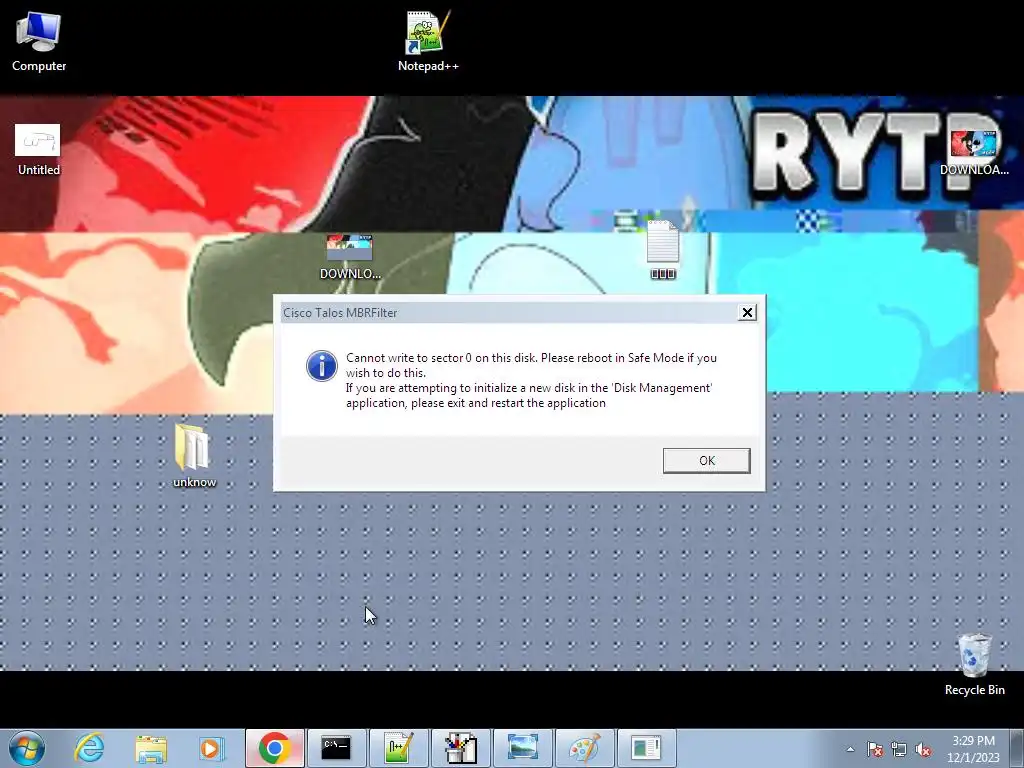
Task: Launch Internet Explorer from the taskbar
Action: click(89, 748)
